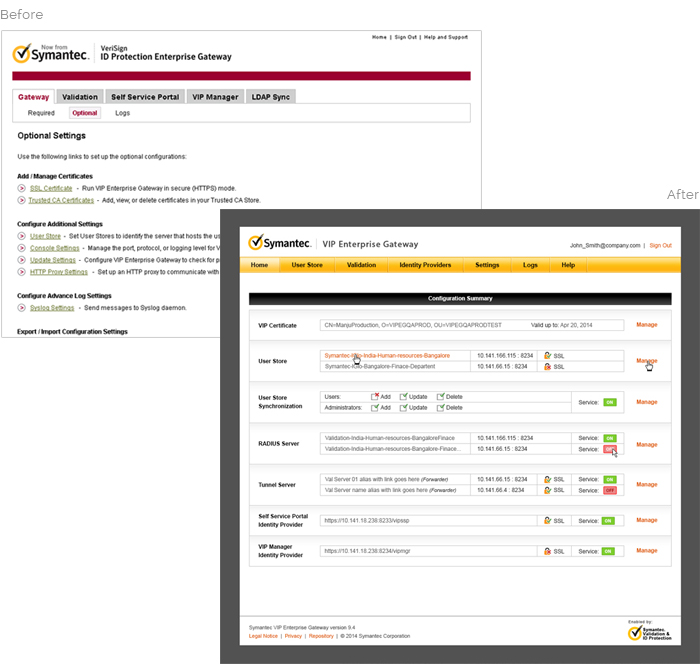The width and height of the screenshot is (700, 664).
Task: Toggle User Store Synchronization service ON switch
Action: 610,402
